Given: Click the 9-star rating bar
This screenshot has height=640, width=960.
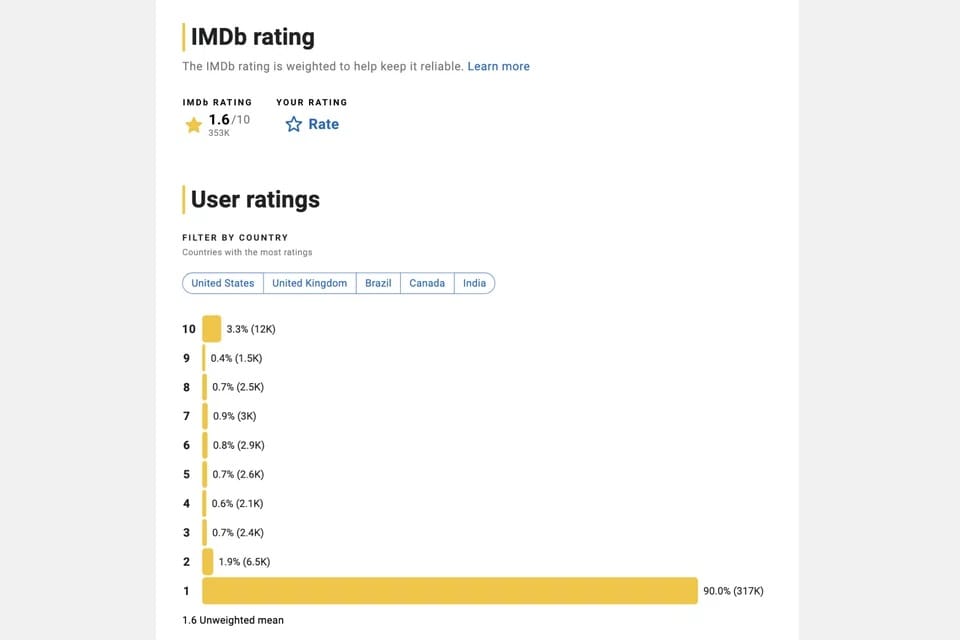Looking at the screenshot, I should tap(204, 358).
